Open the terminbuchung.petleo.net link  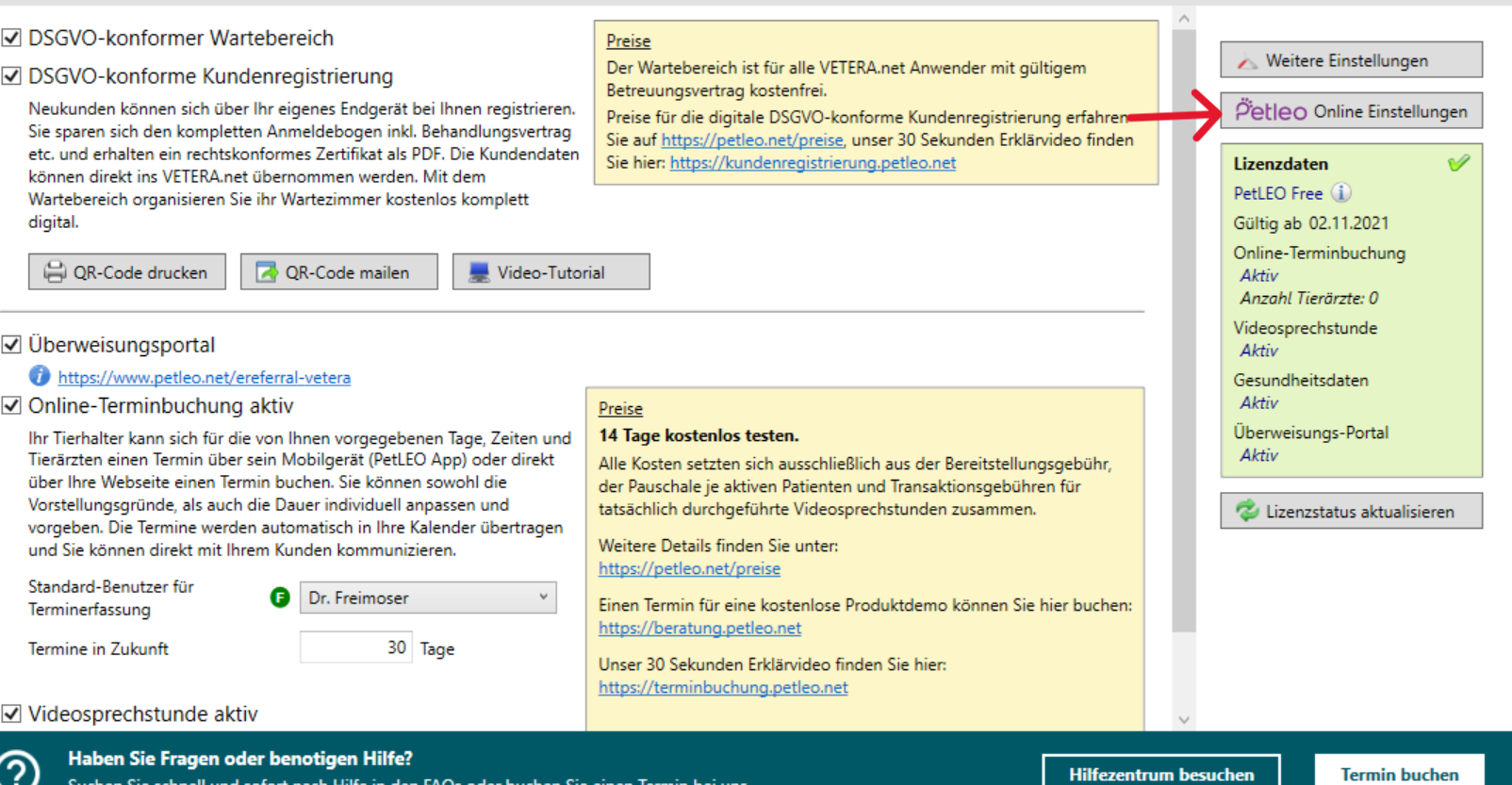tap(723, 687)
